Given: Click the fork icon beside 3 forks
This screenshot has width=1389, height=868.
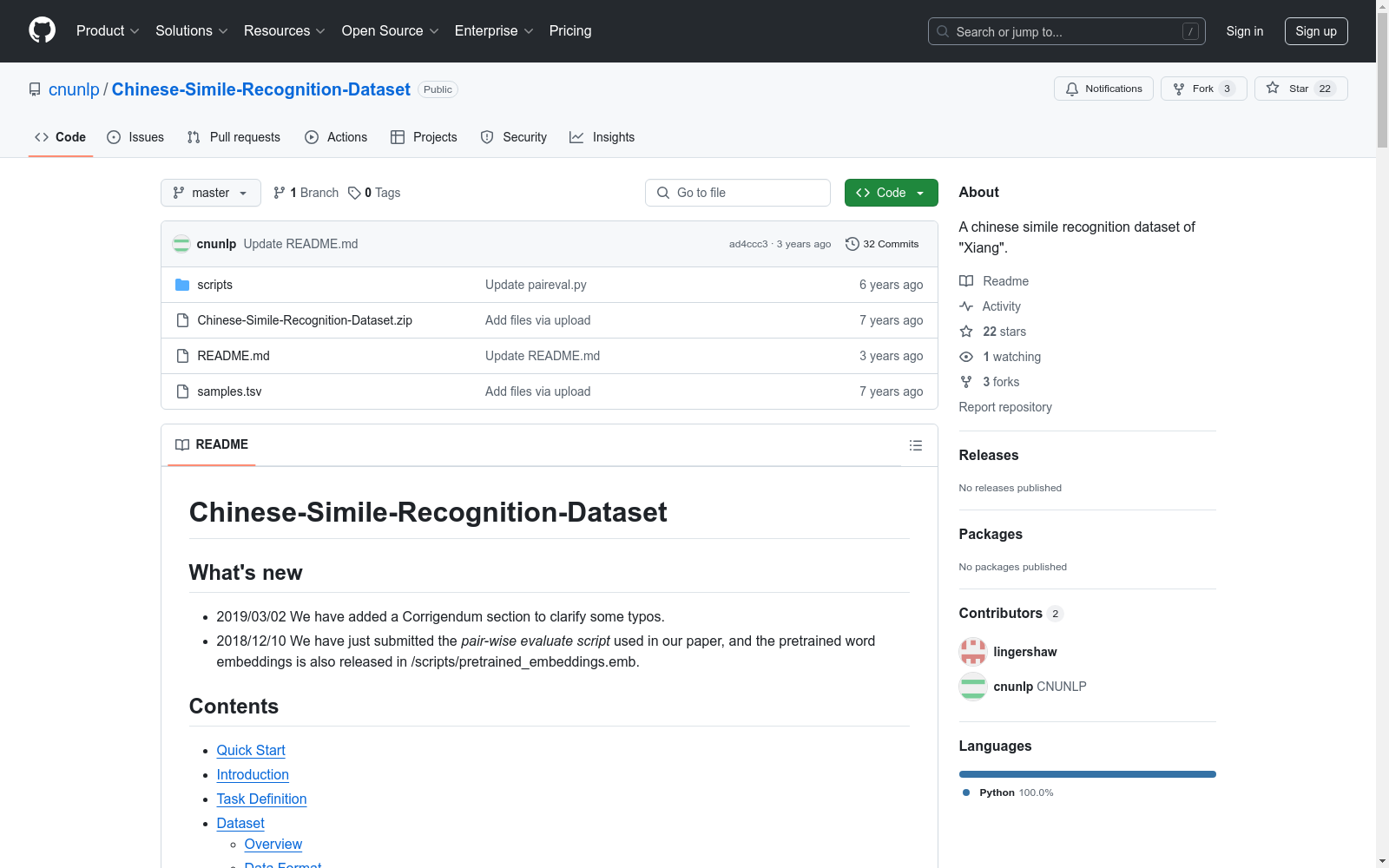Looking at the screenshot, I should [x=966, y=382].
